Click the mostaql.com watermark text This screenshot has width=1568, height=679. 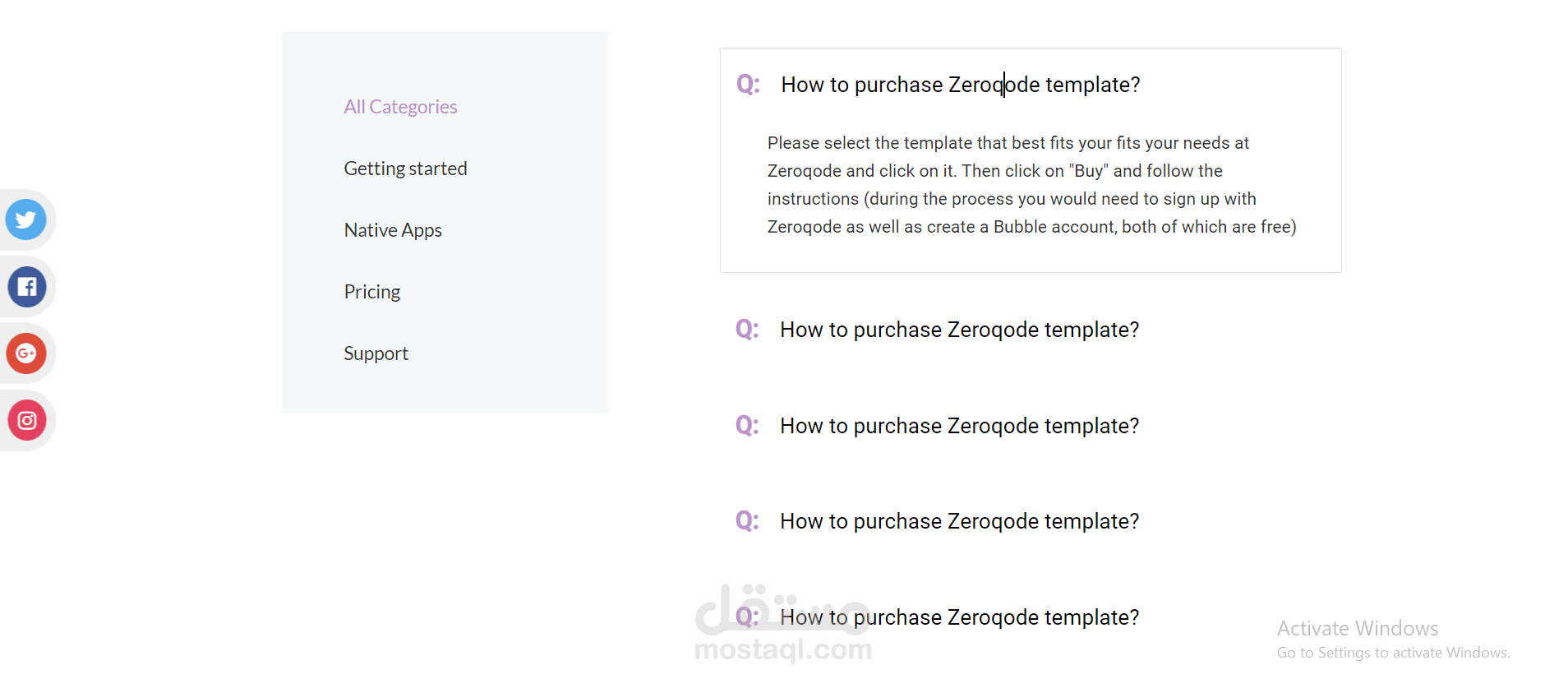(x=782, y=650)
